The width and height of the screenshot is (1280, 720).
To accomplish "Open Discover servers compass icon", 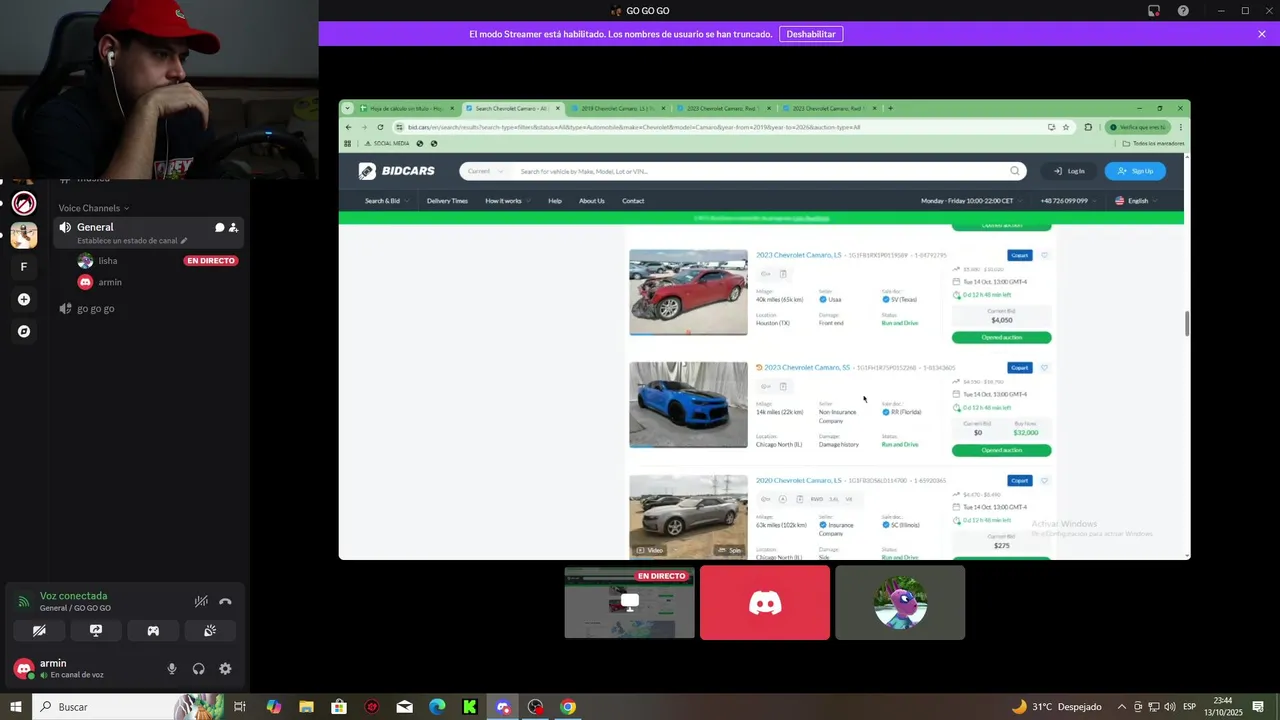I will (24, 331).
